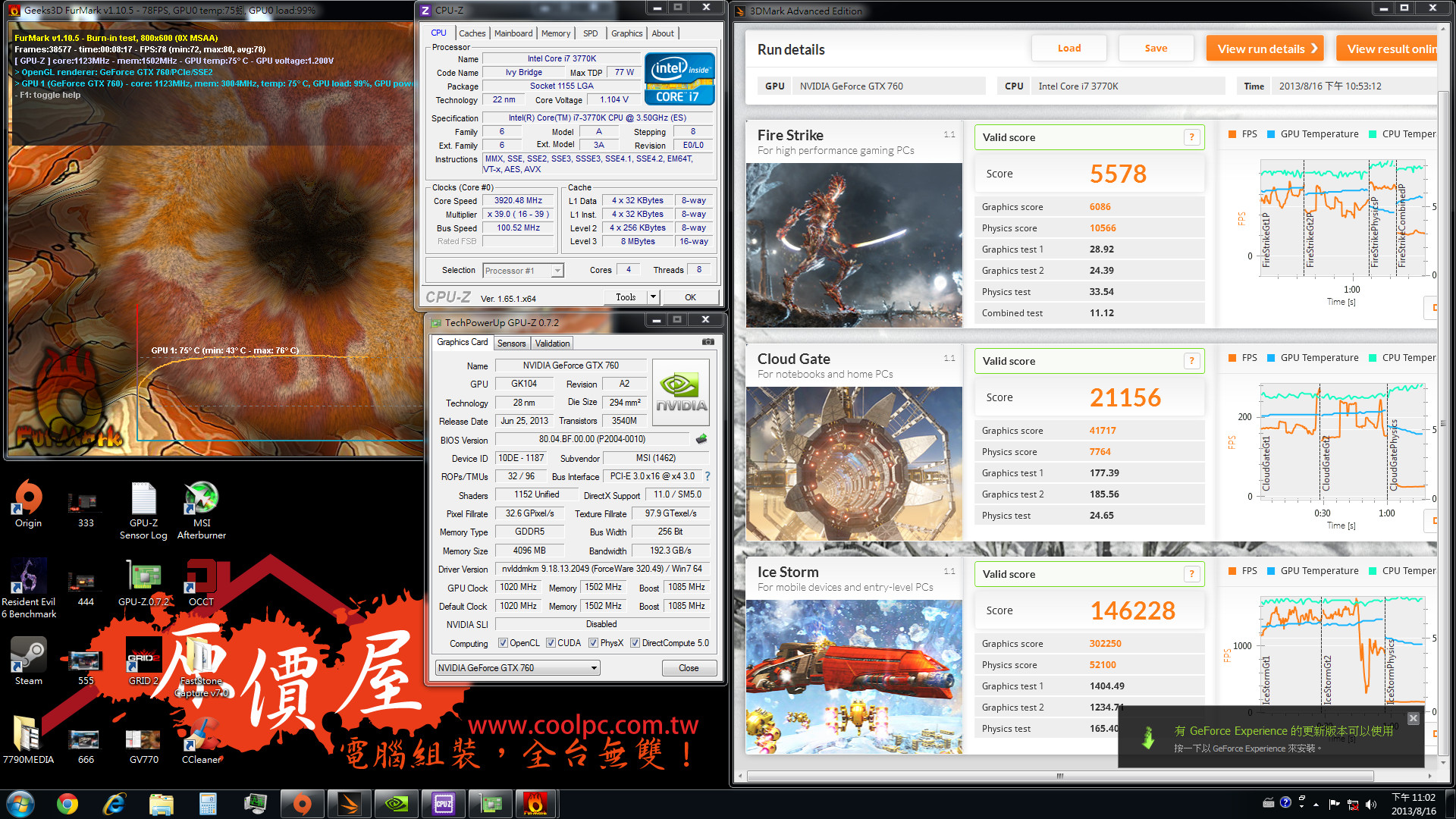Open the CCleaner desktop shortcut
This screenshot has width=1456, height=819.
pos(201,734)
